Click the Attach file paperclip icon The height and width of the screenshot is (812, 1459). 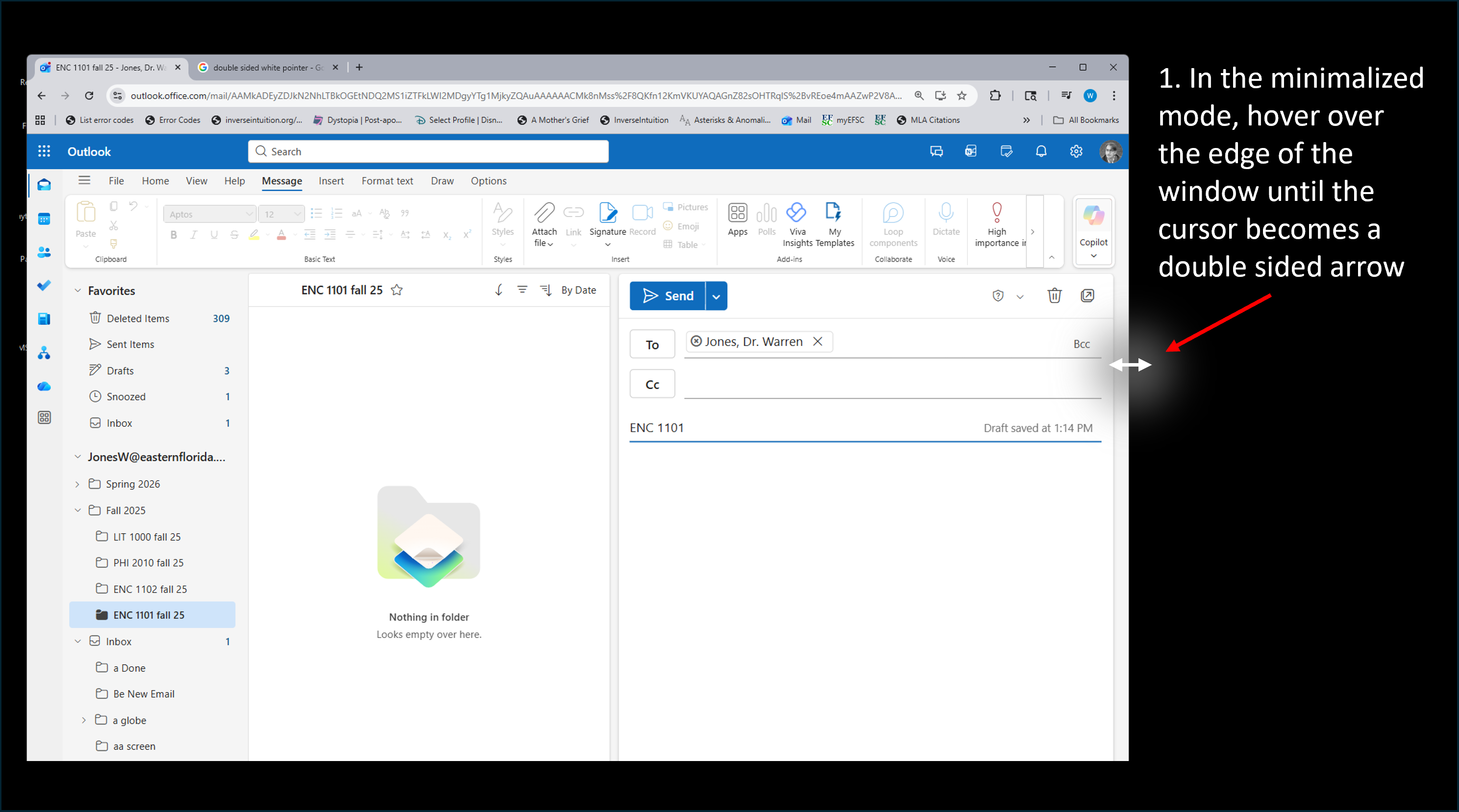544,214
